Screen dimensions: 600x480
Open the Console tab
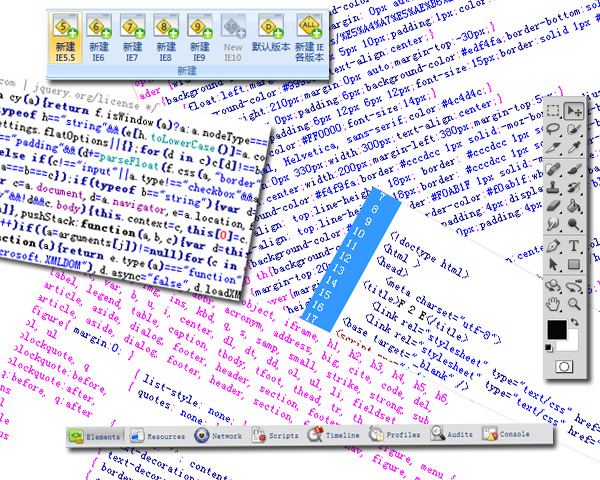(506, 434)
